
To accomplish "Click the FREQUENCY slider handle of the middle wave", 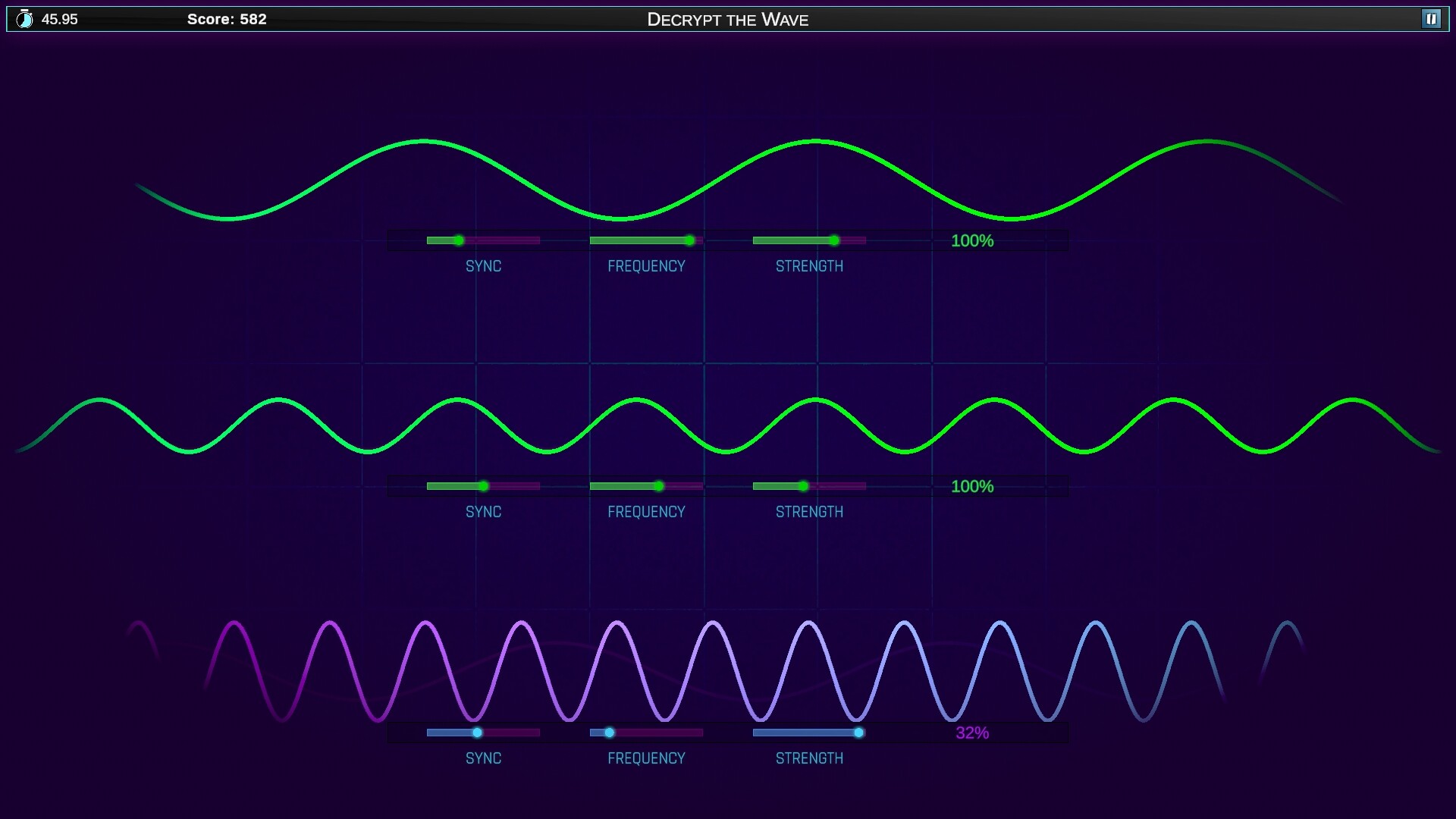I will [658, 486].
